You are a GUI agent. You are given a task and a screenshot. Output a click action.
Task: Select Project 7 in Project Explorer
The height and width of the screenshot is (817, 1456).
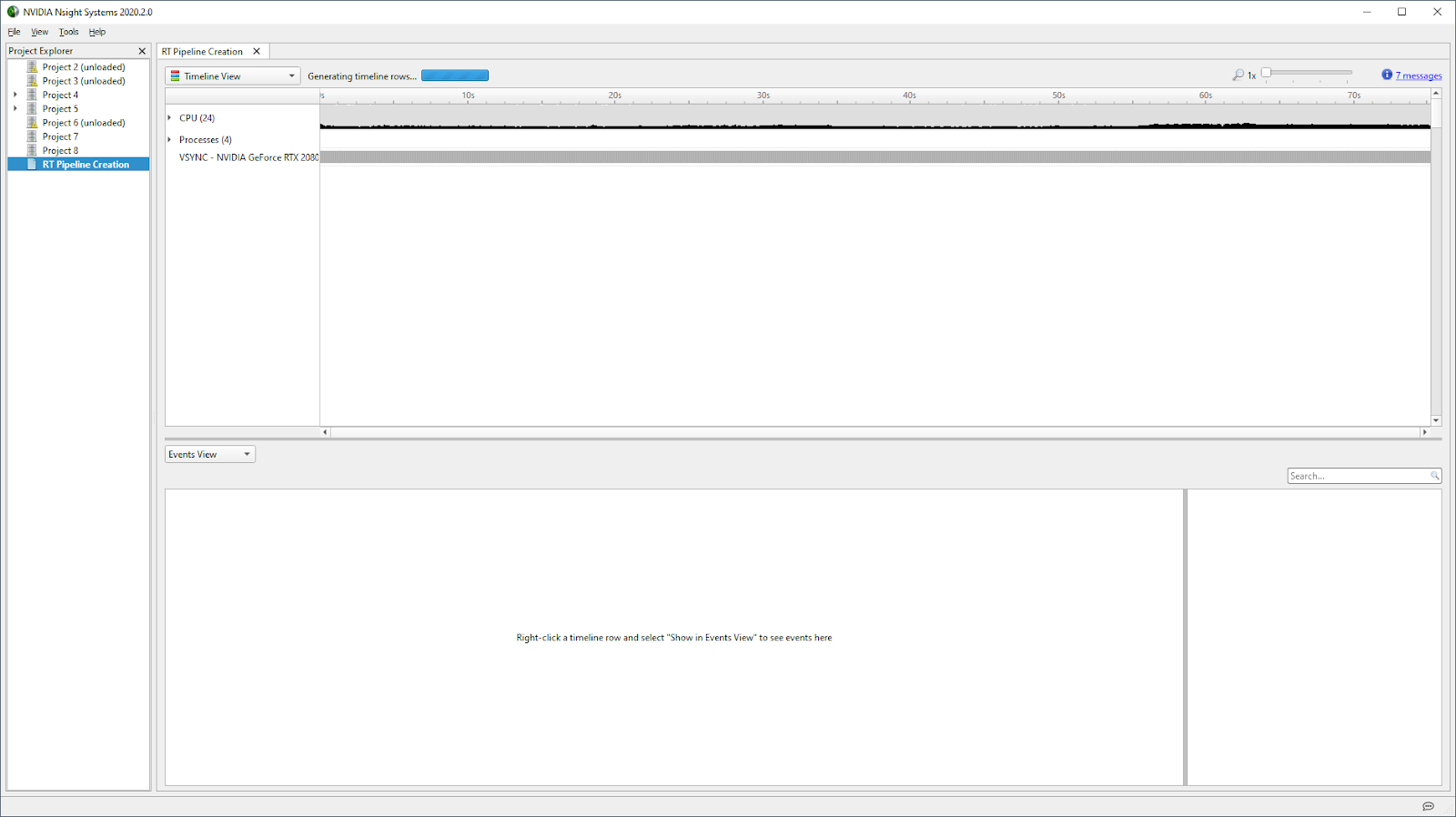click(60, 136)
